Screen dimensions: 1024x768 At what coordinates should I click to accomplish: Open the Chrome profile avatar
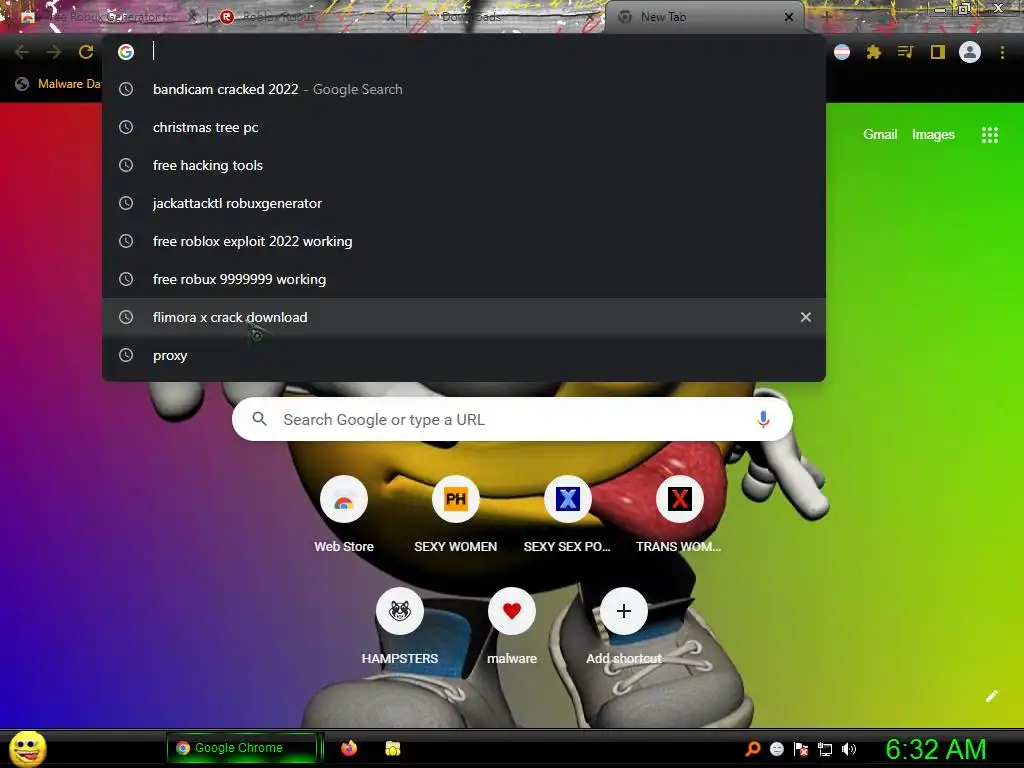click(970, 52)
